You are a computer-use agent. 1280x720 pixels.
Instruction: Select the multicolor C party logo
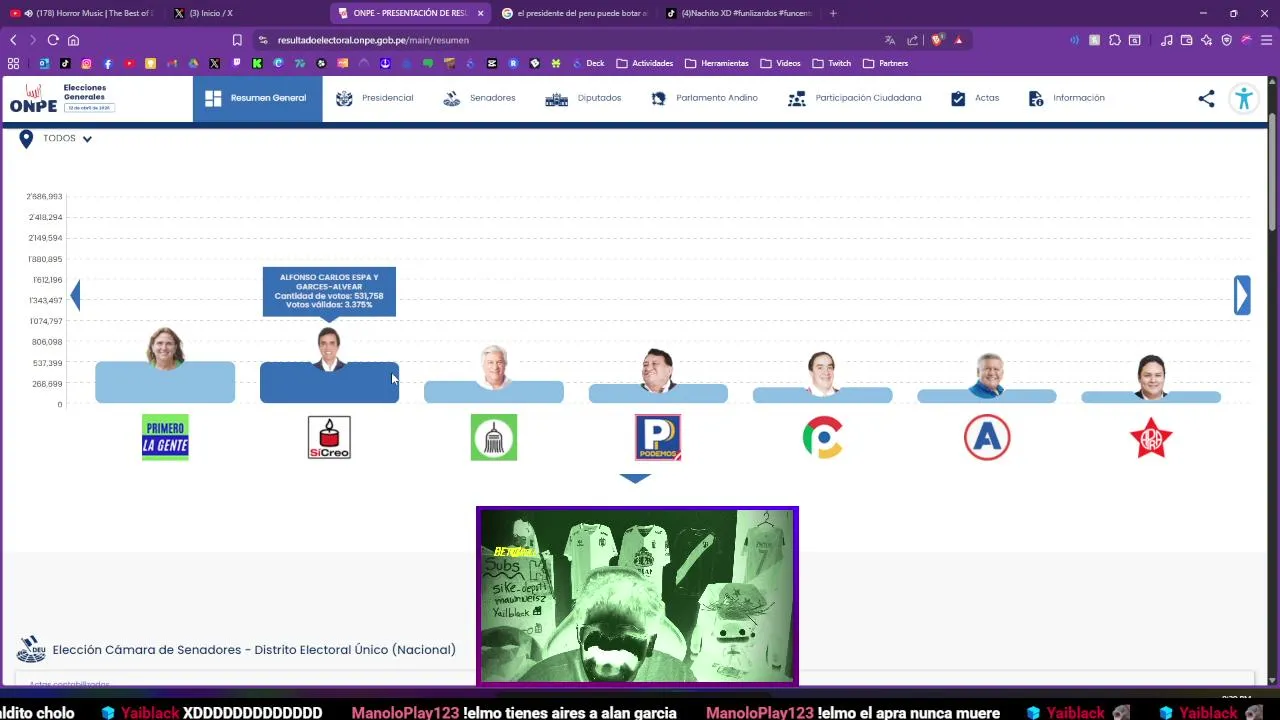822,437
